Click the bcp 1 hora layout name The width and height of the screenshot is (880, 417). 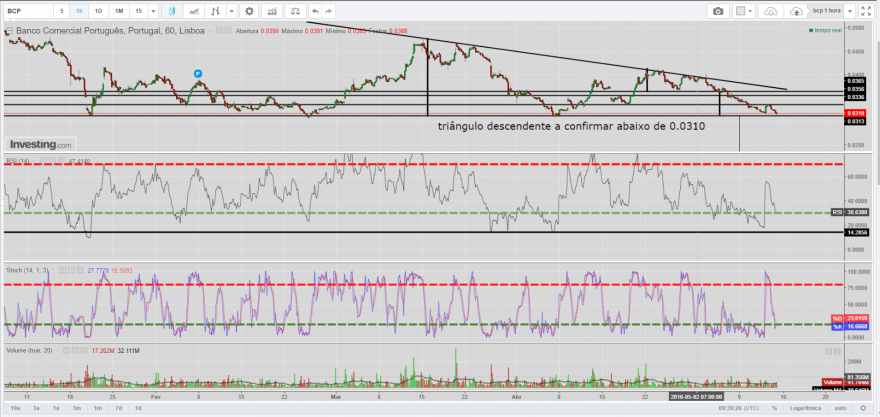(826, 11)
